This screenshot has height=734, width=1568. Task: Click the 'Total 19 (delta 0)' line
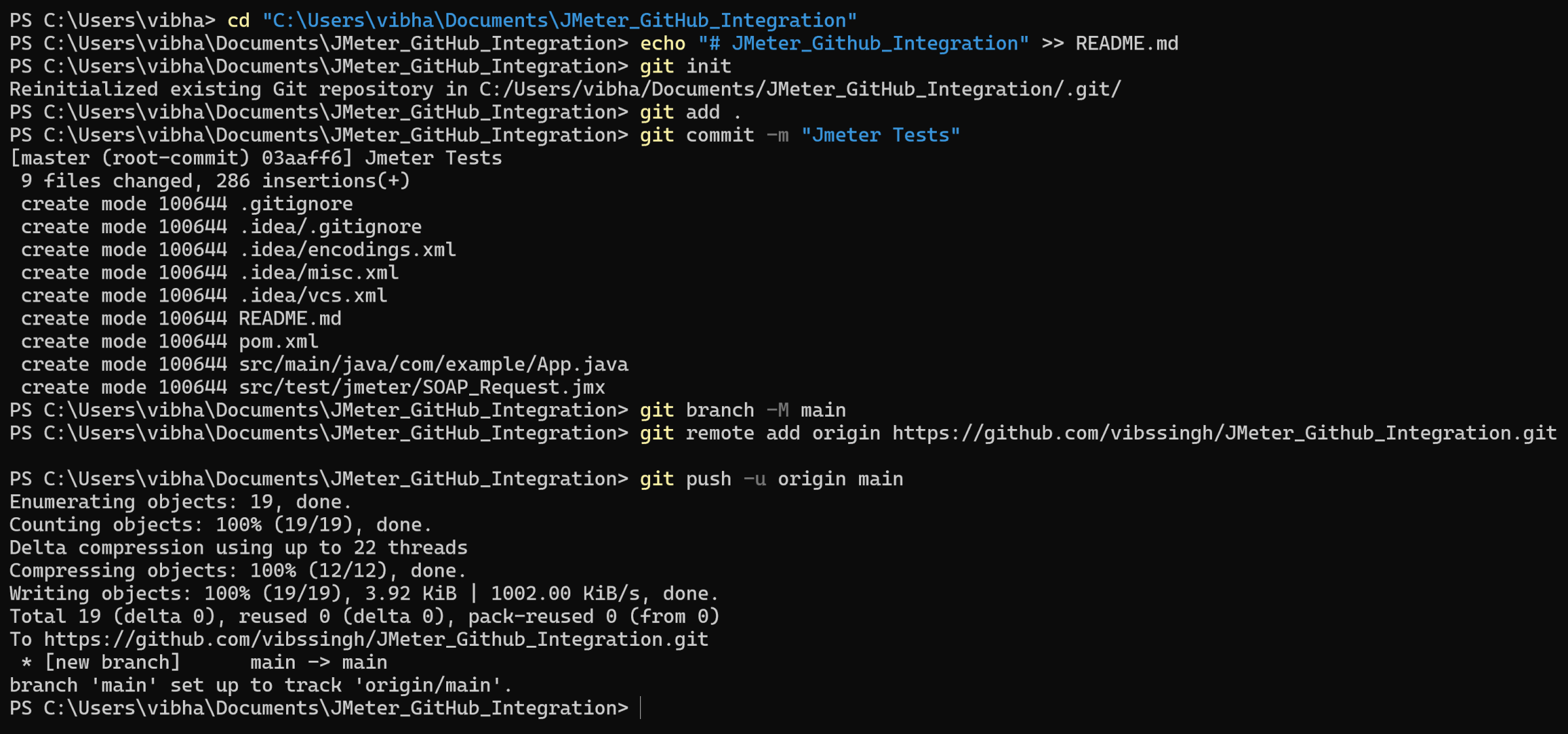pyautogui.click(x=365, y=616)
